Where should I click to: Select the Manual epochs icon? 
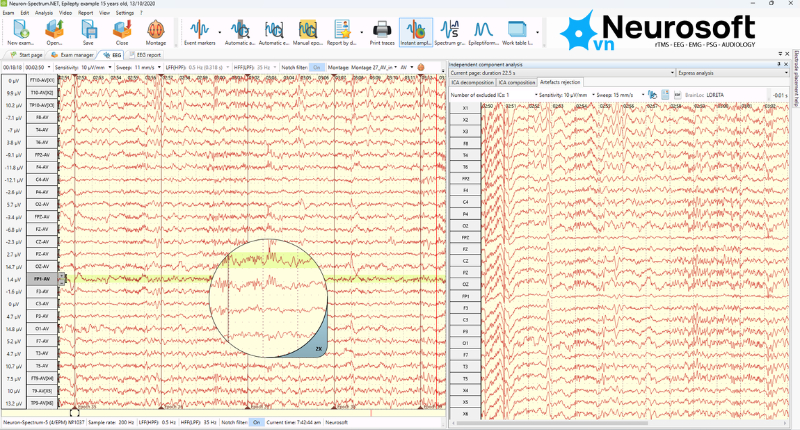coord(308,30)
